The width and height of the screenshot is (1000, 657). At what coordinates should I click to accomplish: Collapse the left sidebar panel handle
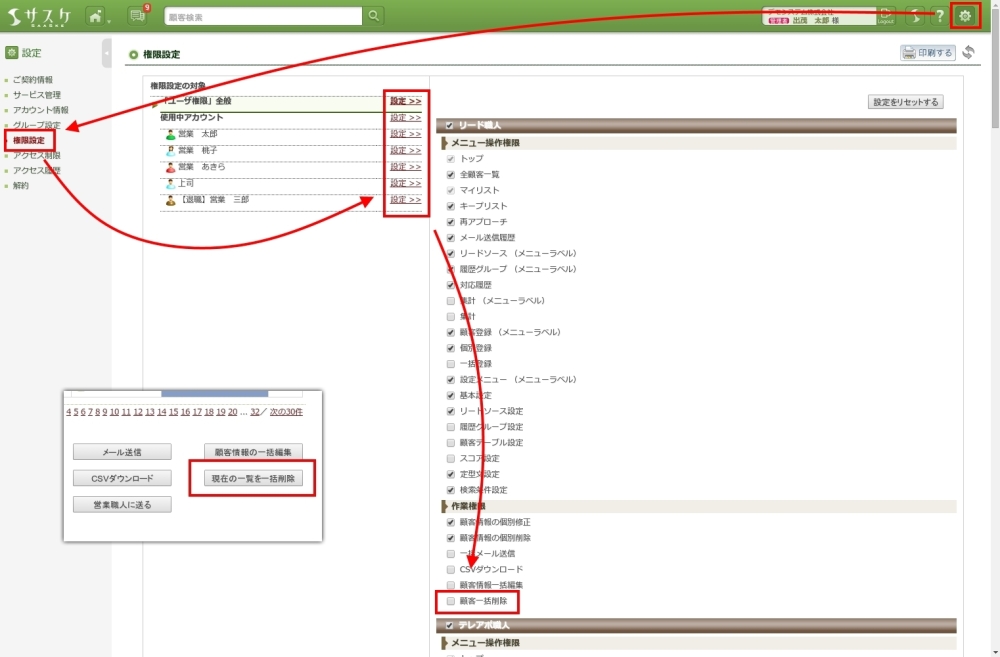(107, 53)
